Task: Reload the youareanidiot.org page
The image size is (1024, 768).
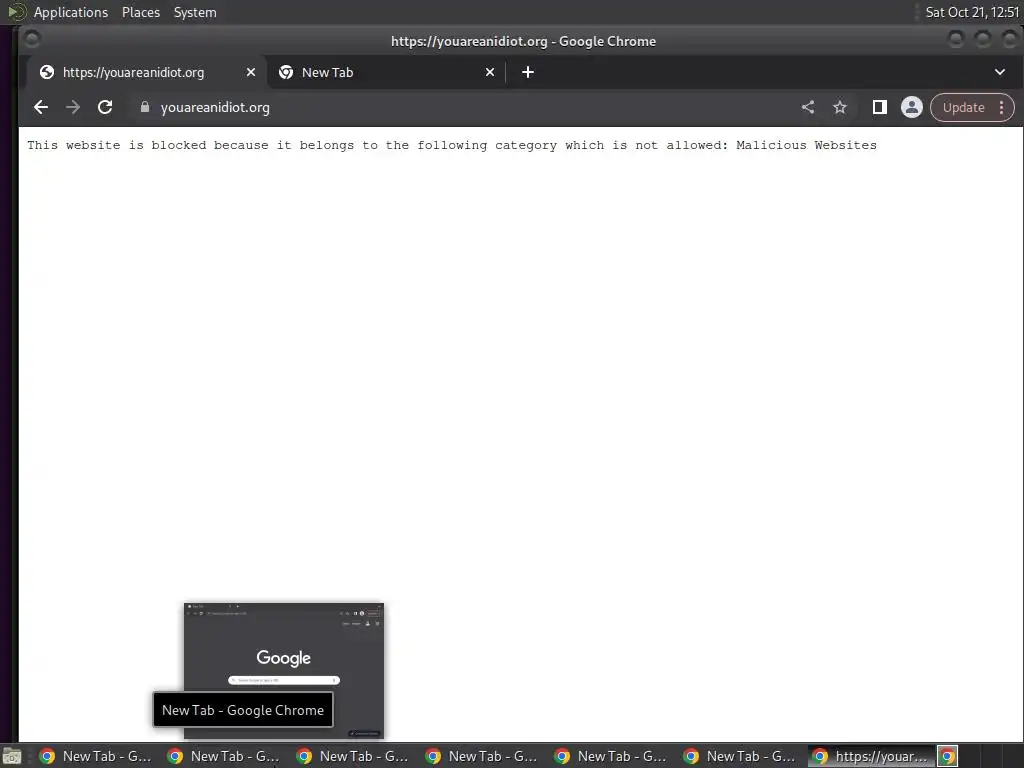Action: pyautogui.click(x=105, y=108)
